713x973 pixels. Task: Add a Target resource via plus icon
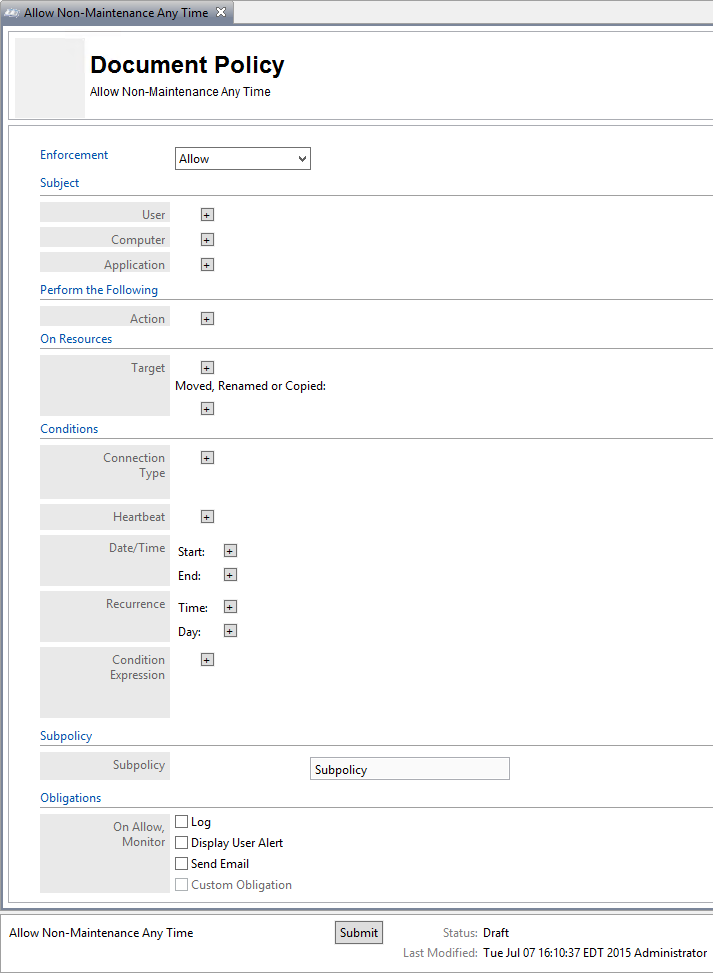click(x=207, y=368)
